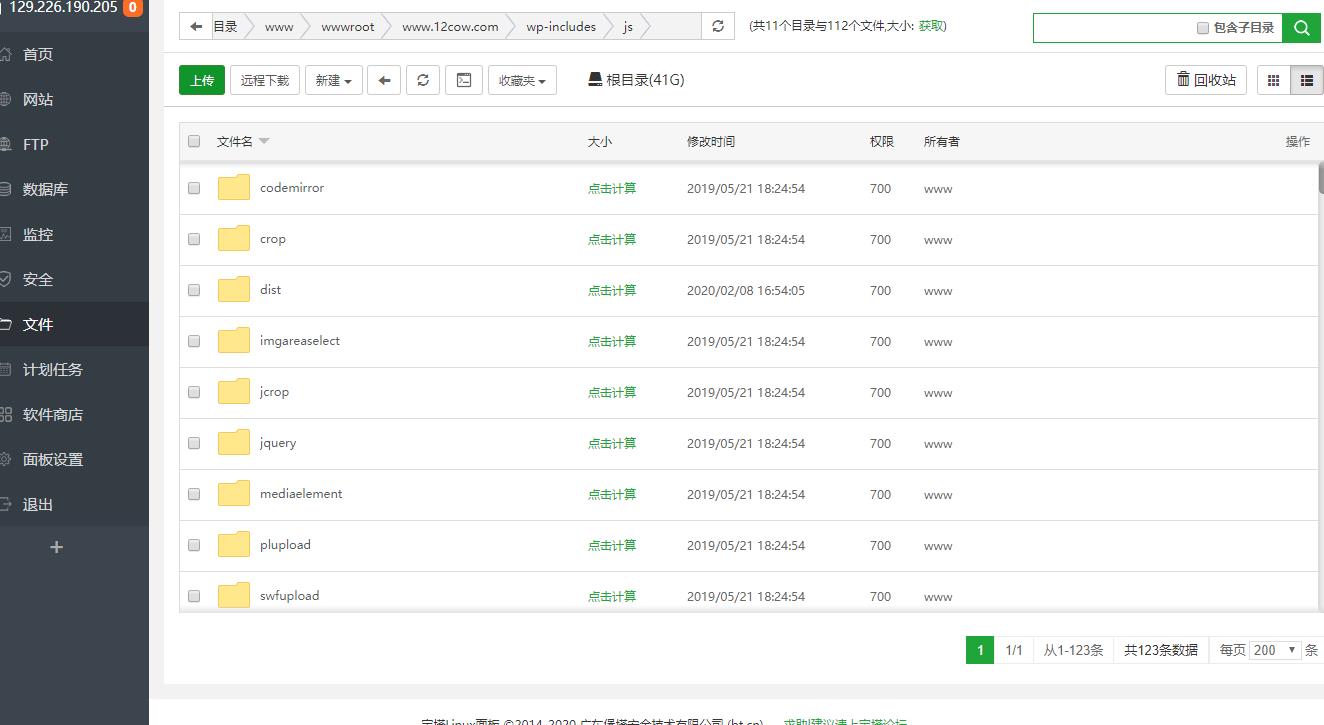Check the imgareaselect row checkbox

[x=194, y=341]
